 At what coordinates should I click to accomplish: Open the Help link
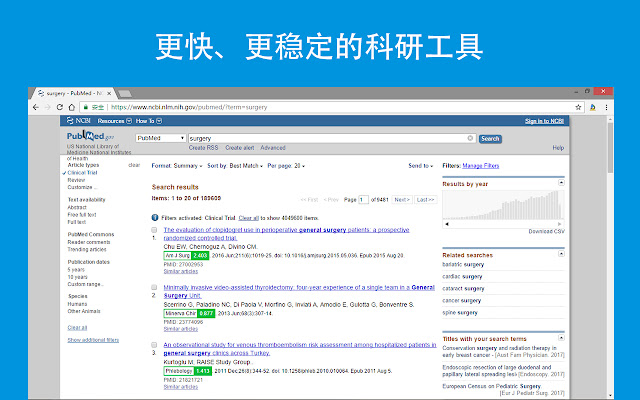click(x=558, y=148)
